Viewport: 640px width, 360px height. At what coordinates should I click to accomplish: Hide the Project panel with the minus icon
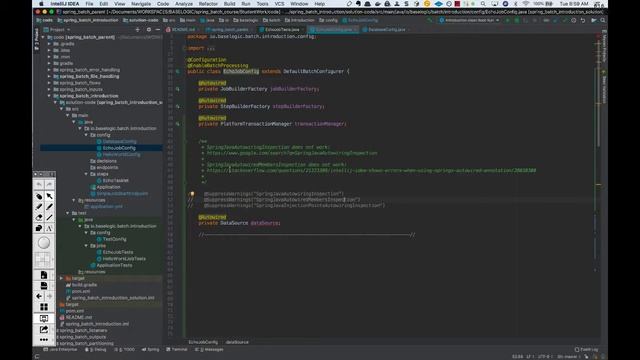click(158, 29)
